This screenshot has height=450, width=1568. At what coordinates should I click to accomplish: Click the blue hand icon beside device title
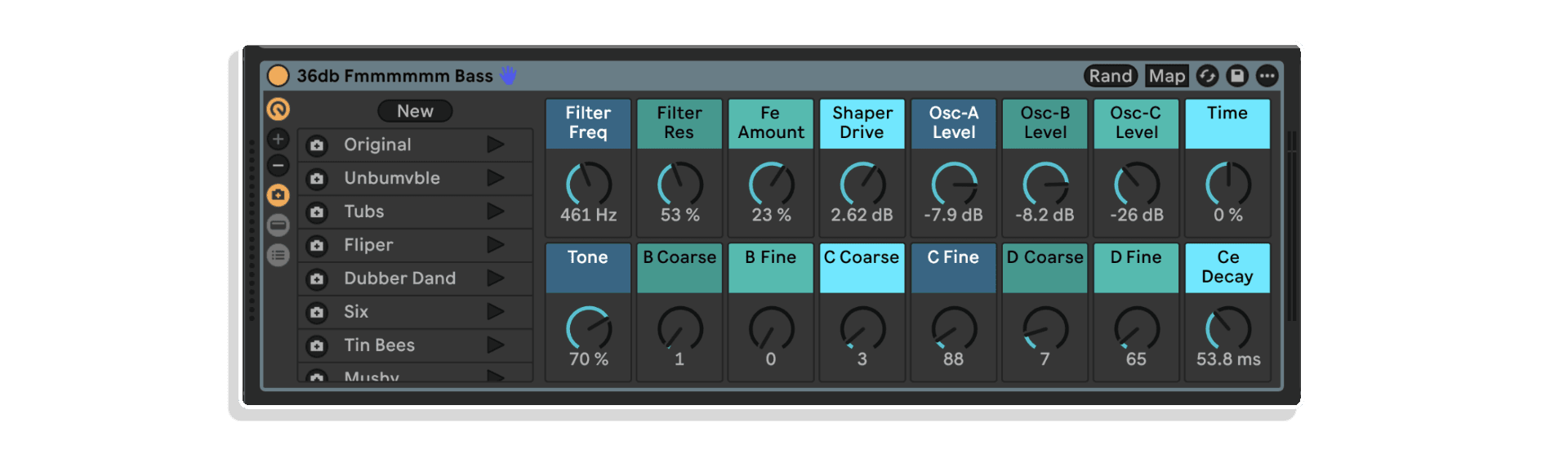[x=508, y=76]
